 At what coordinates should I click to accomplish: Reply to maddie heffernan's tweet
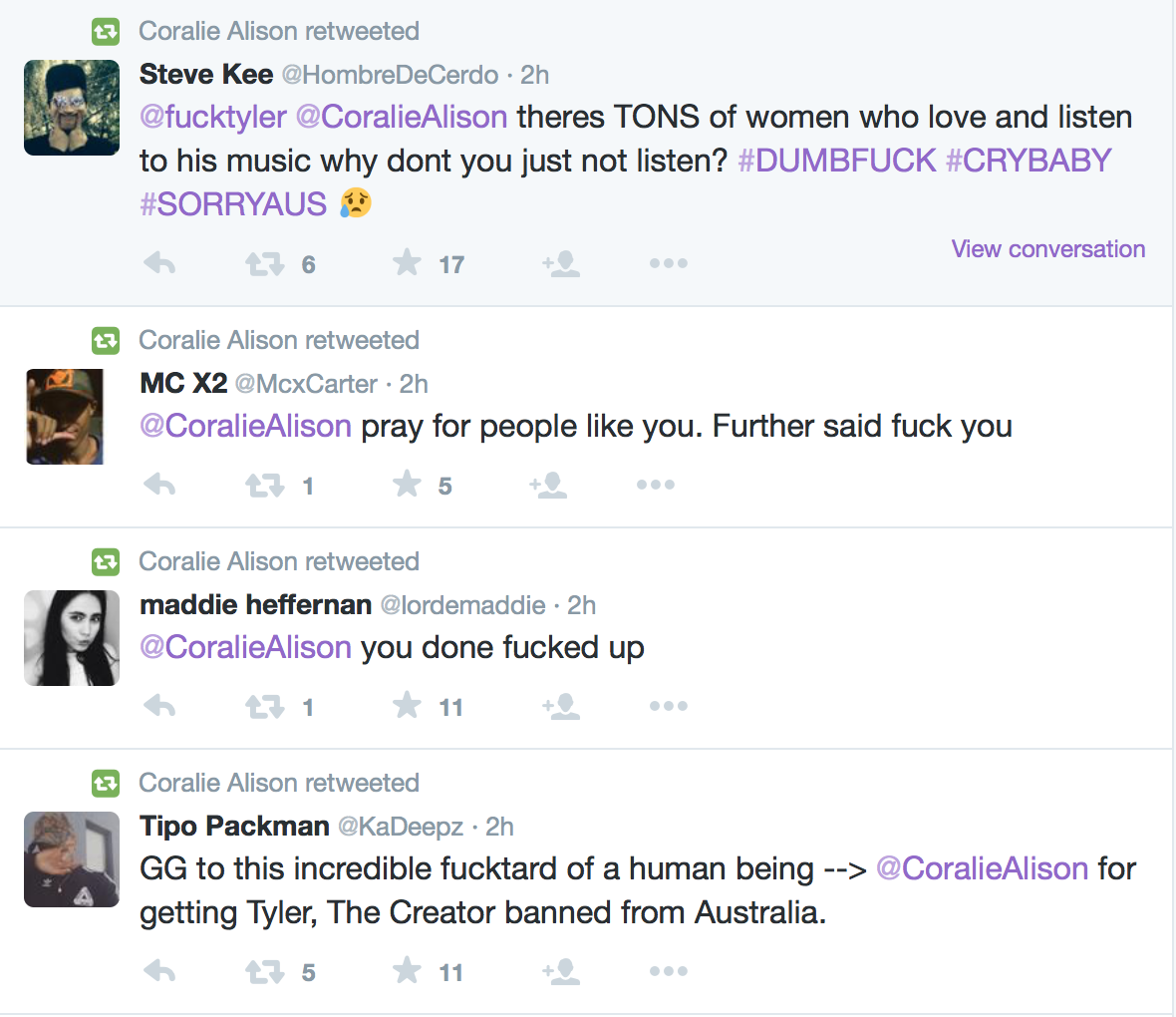pyautogui.click(x=159, y=707)
